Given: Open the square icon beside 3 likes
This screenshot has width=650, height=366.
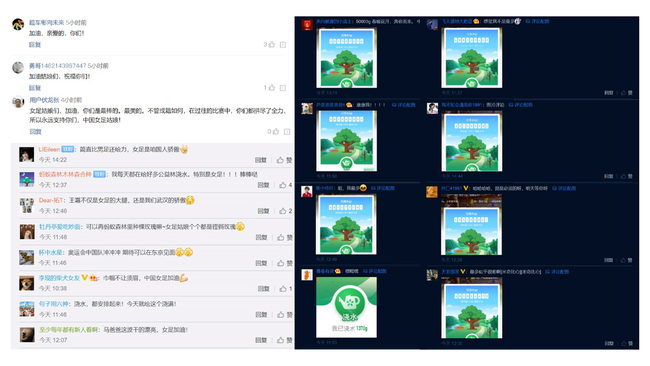Looking at the screenshot, I should point(283,45).
